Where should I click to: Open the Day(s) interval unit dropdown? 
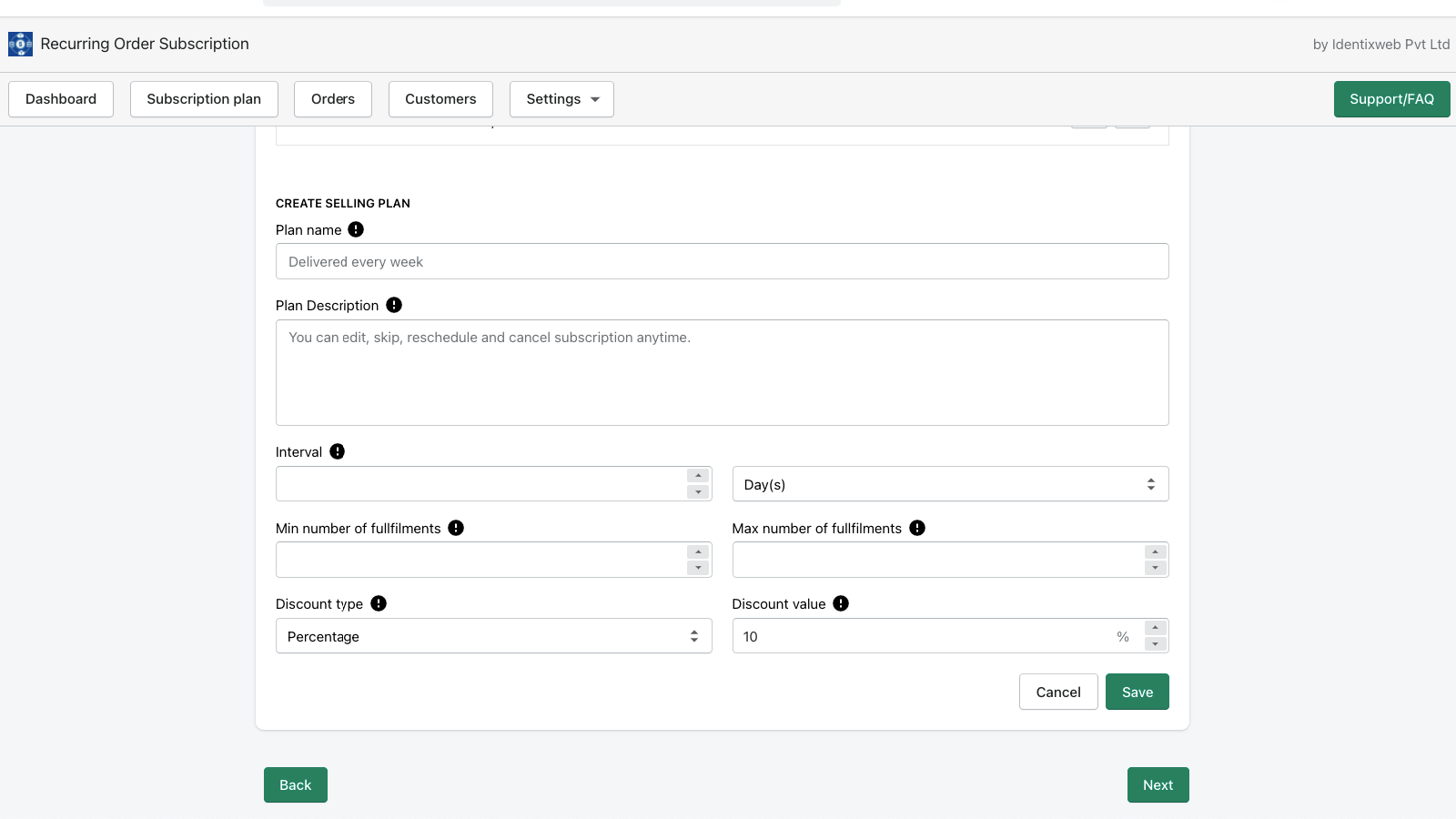(950, 484)
